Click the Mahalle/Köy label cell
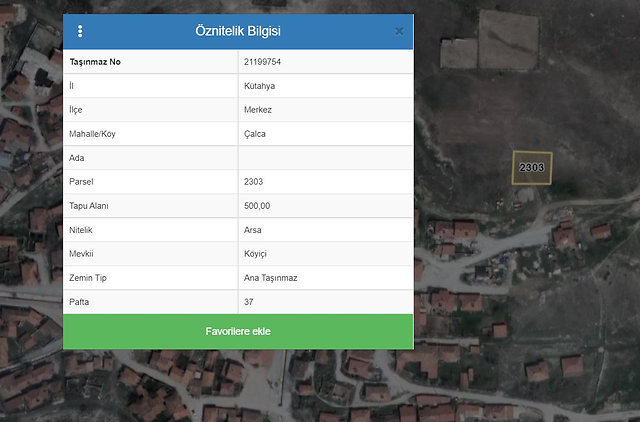This screenshot has width=640, height=422. (92, 134)
